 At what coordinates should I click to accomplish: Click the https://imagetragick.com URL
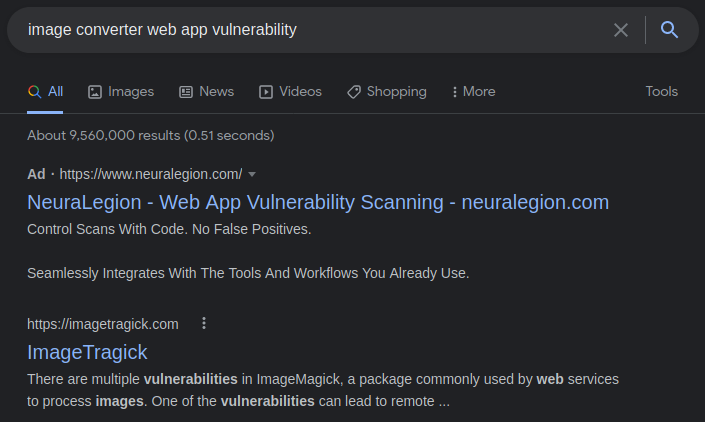click(103, 324)
